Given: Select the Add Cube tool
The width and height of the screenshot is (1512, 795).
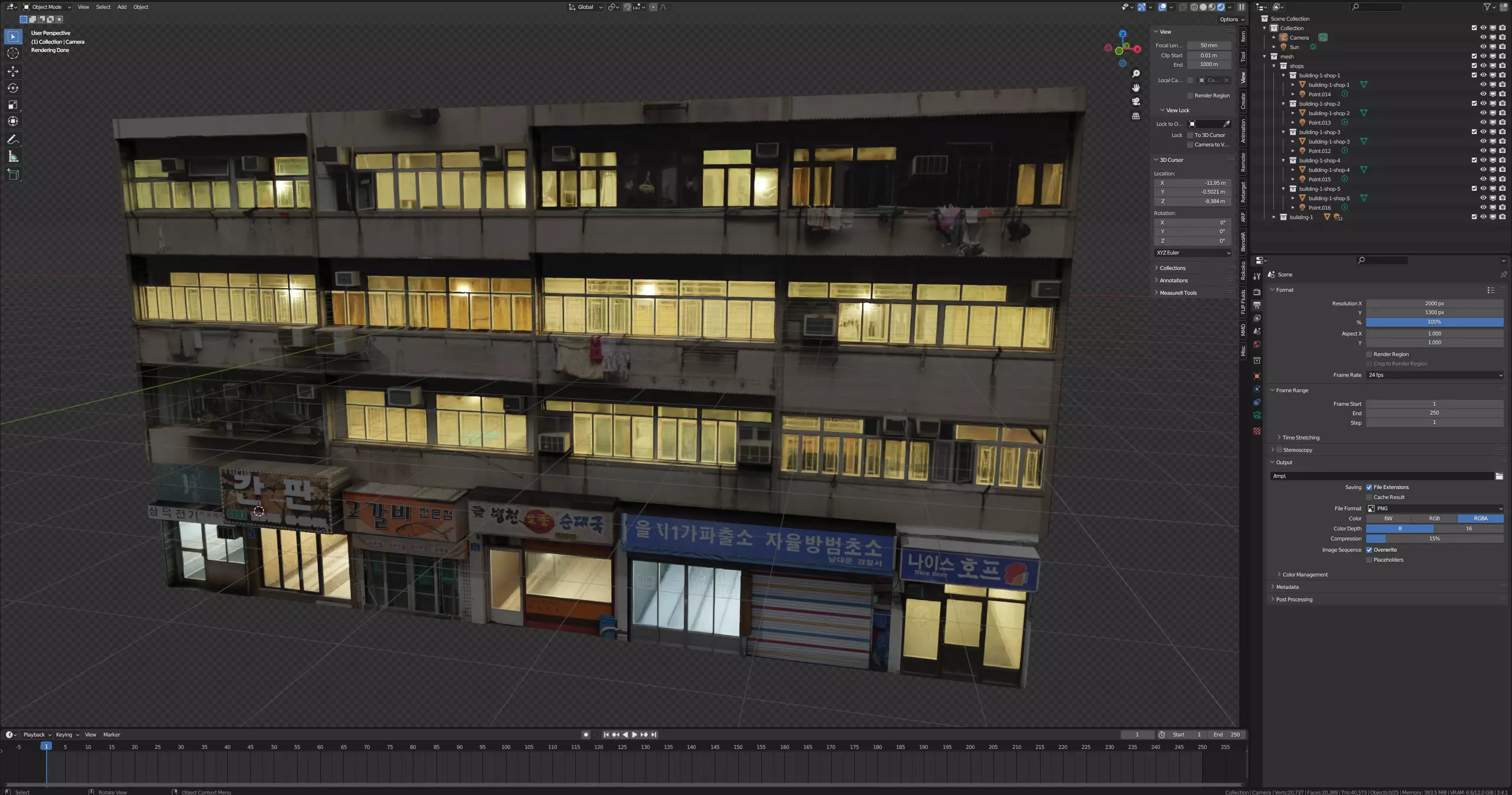Looking at the screenshot, I should [13, 174].
